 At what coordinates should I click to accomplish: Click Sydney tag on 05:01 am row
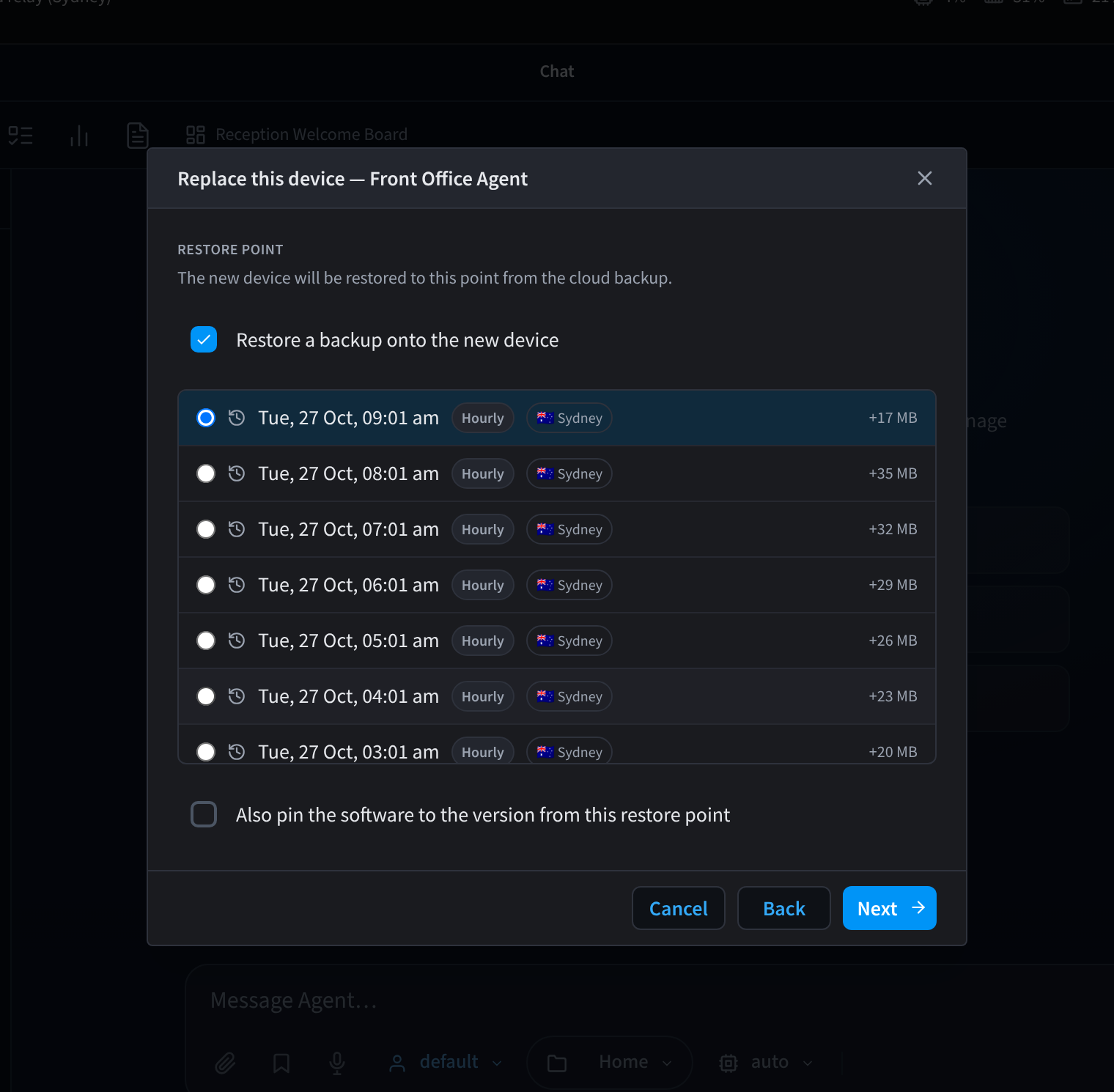point(569,641)
